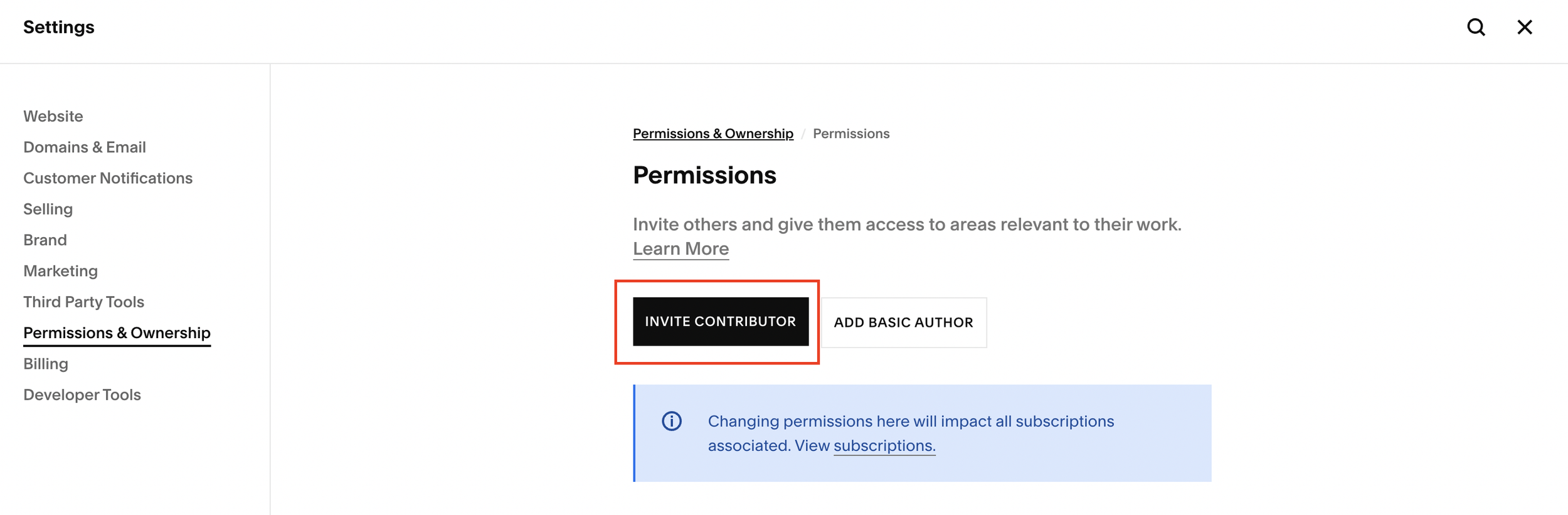This screenshot has width=1568, height=515.
Task: Click Permissions & Ownership breadcrumb link
Action: pos(713,134)
